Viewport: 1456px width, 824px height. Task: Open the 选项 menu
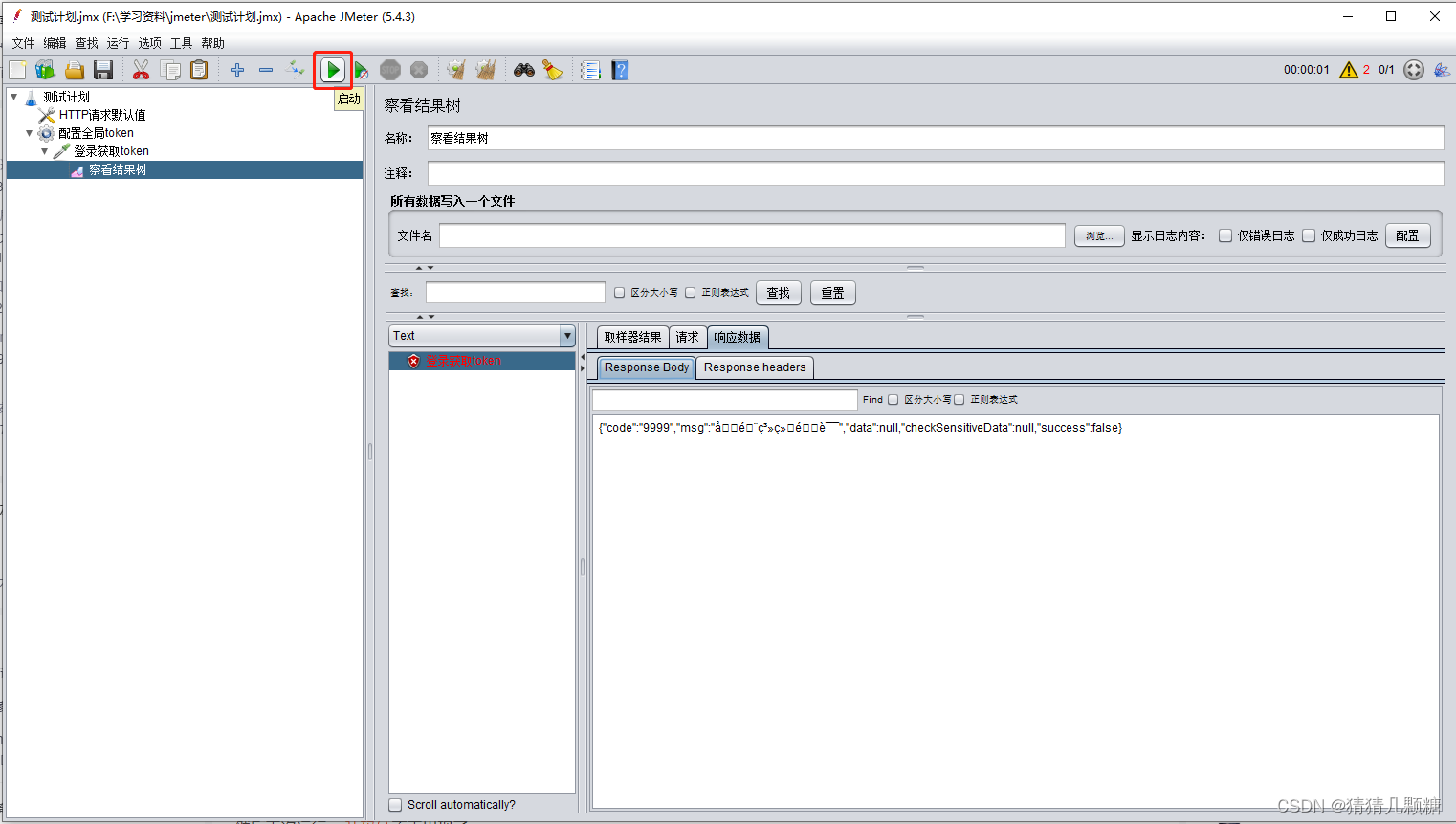(x=149, y=43)
